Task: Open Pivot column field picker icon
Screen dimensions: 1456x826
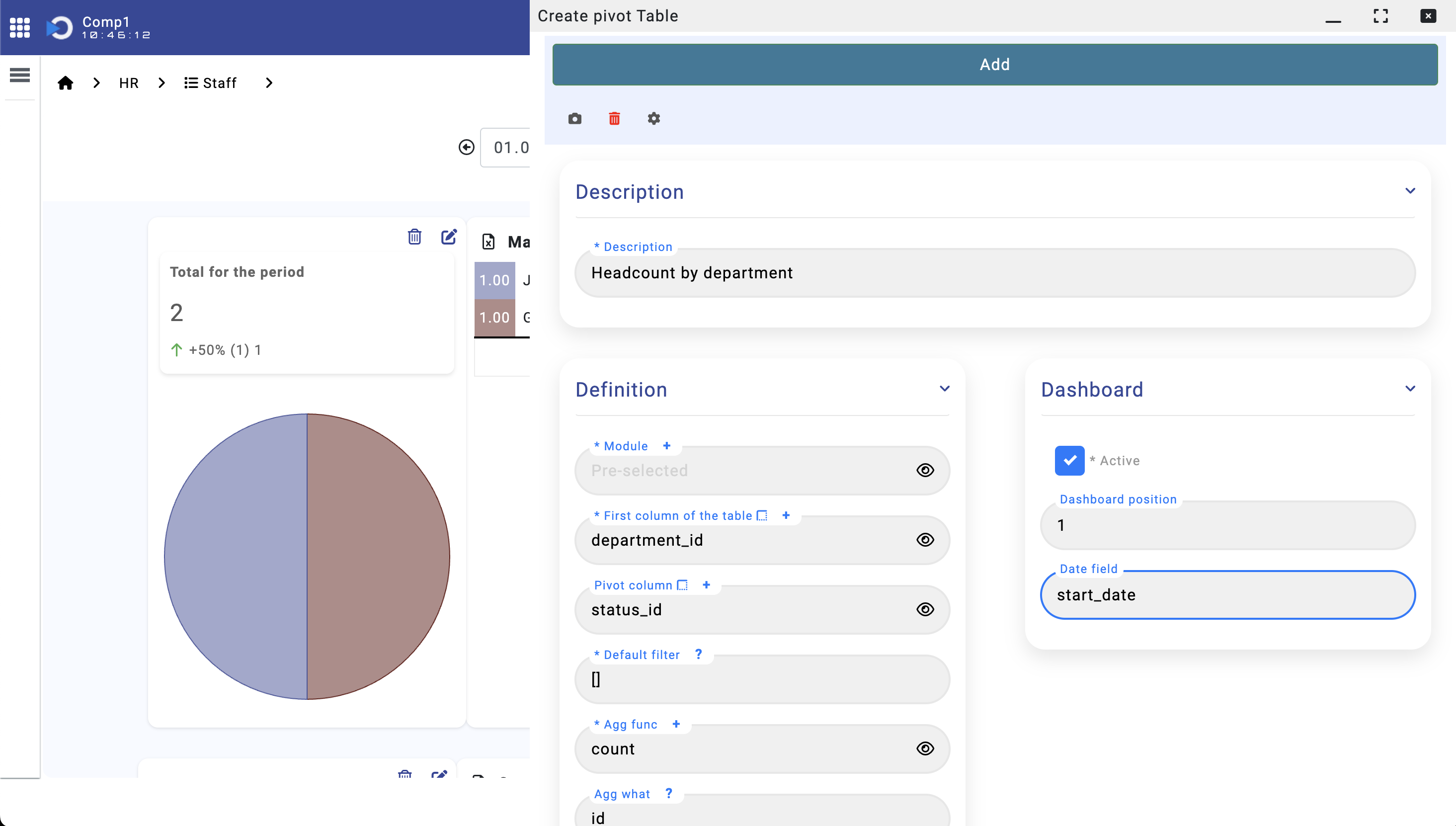Action: 682,585
